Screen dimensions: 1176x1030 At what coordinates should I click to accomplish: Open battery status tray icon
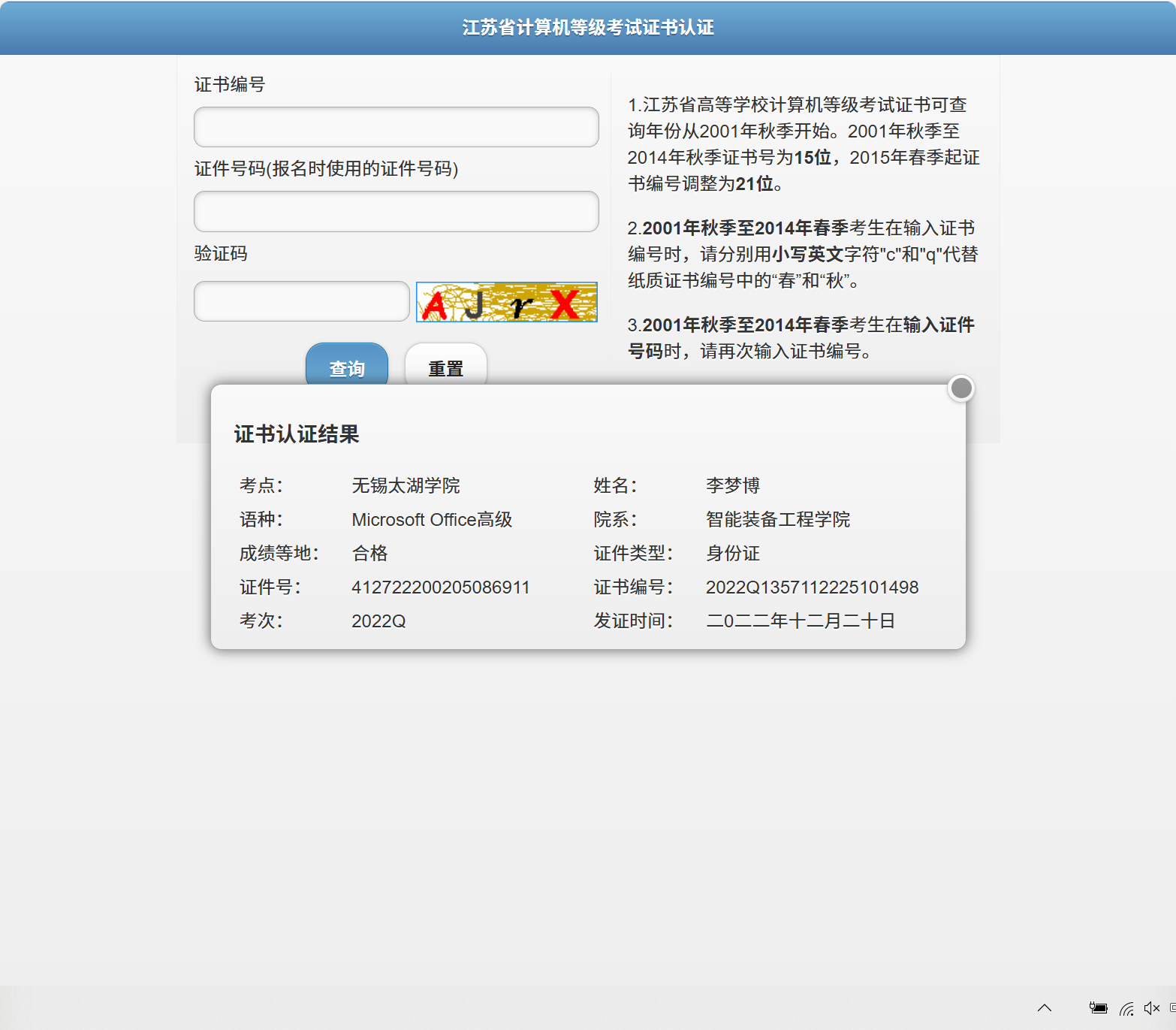(x=1098, y=1008)
